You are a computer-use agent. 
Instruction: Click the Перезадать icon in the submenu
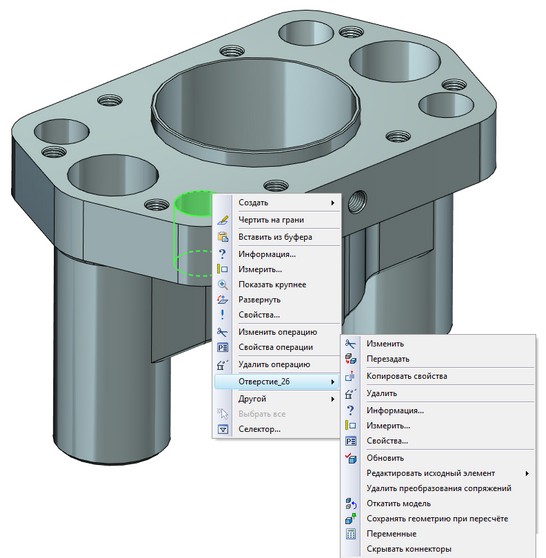pos(351,359)
